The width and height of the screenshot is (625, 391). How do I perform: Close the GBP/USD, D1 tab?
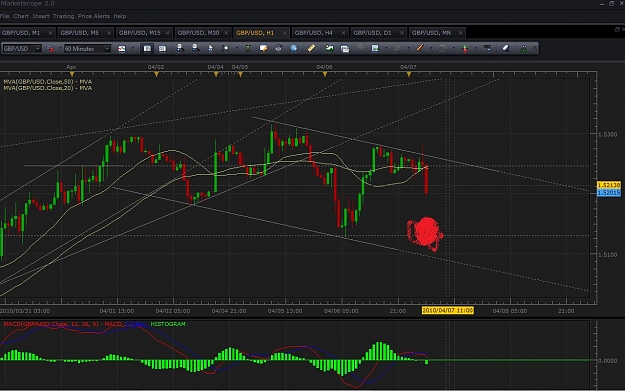pos(402,33)
